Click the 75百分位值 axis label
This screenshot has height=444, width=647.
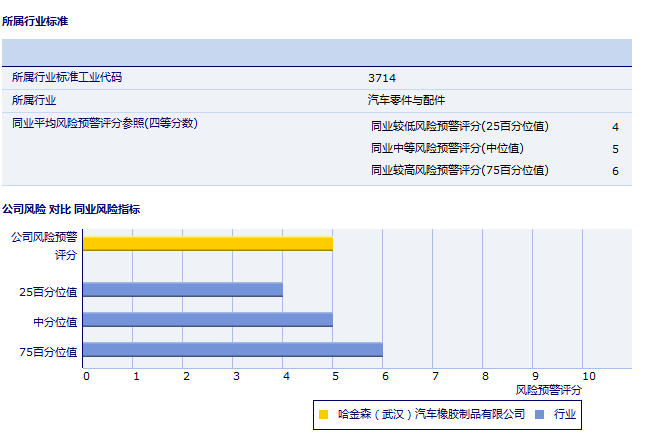coord(48,351)
